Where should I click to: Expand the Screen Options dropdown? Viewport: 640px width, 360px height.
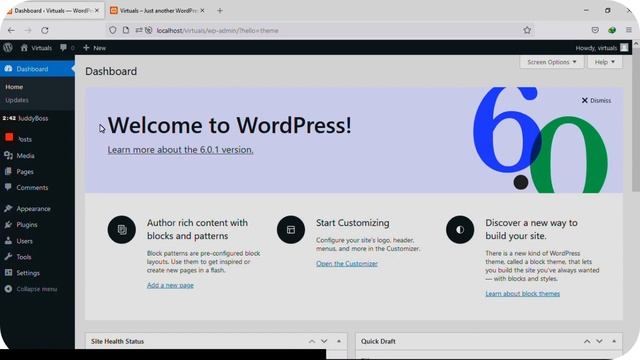(x=551, y=62)
